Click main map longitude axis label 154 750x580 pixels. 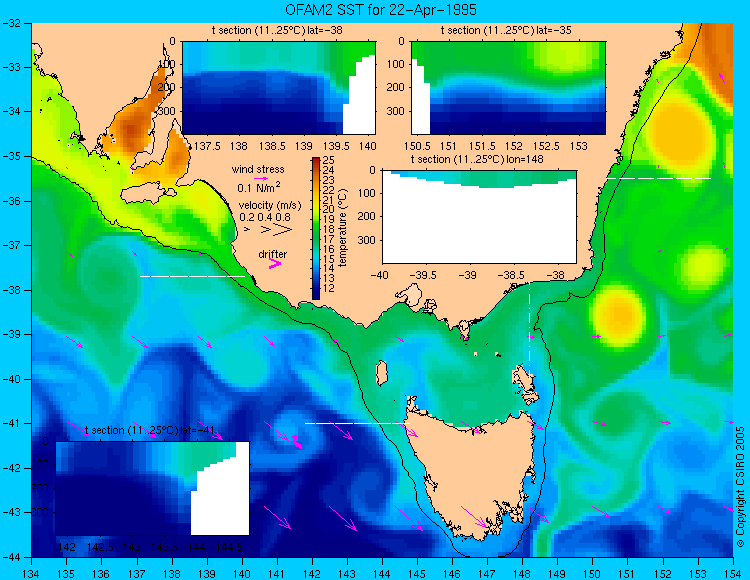[x=733, y=574]
